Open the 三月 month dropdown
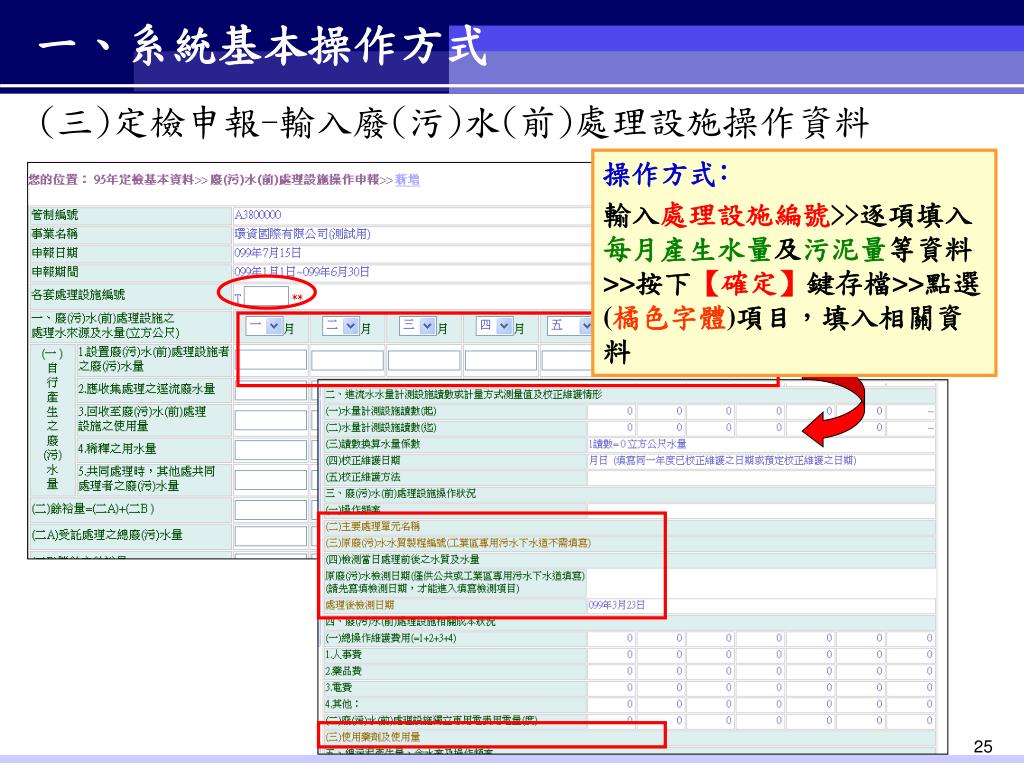1024x768 pixels. click(418, 326)
